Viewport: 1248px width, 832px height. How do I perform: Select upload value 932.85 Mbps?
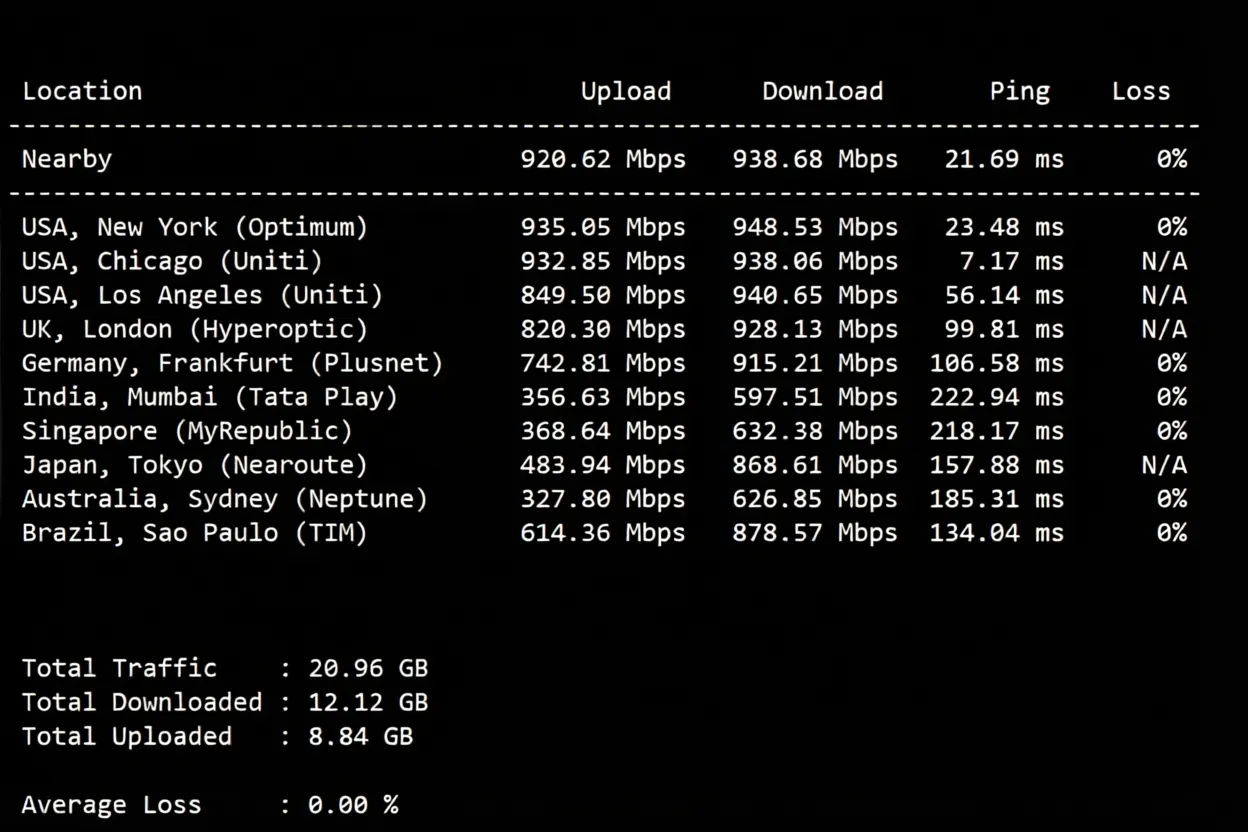(x=603, y=261)
